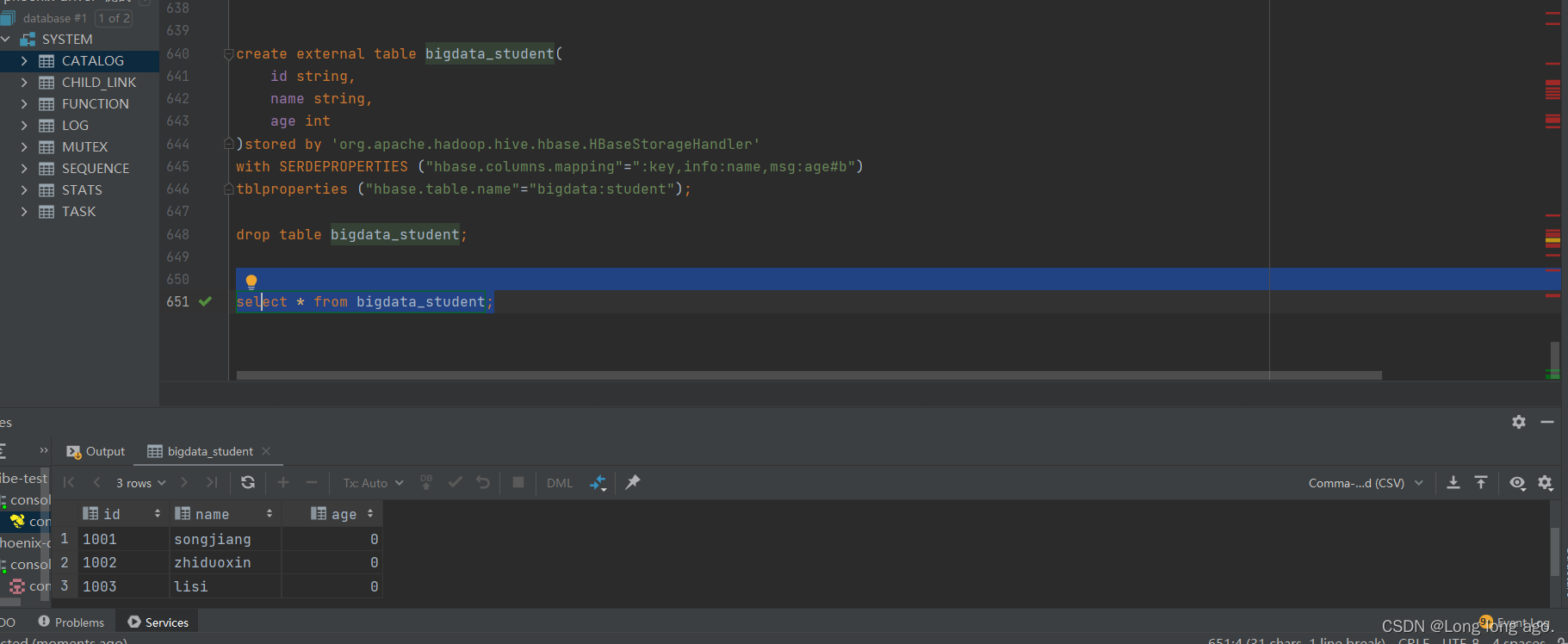The width and height of the screenshot is (1568, 644).
Task: Open grid settings gear in result toolbar
Action: click(1546, 483)
